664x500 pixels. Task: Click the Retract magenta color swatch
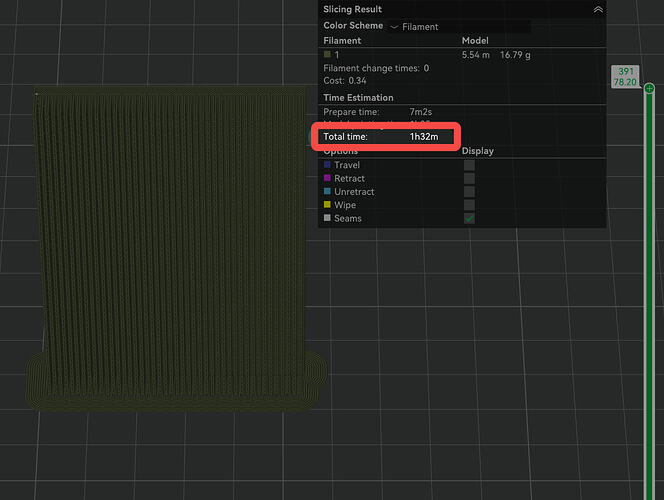pyautogui.click(x=327, y=178)
